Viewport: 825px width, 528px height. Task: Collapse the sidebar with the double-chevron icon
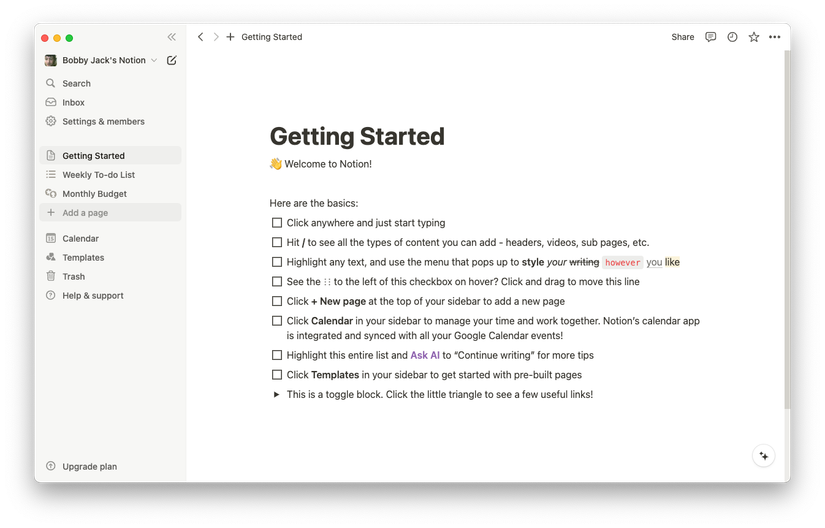172,37
